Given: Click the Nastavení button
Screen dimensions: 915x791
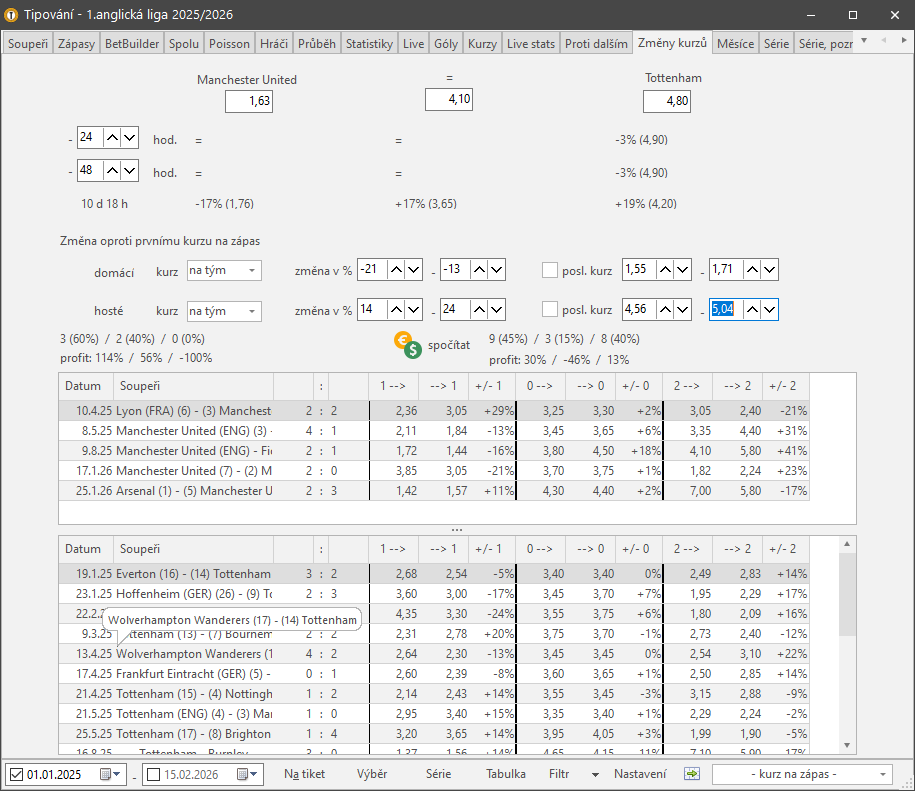Looking at the screenshot, I should click(x=640, y=774).
